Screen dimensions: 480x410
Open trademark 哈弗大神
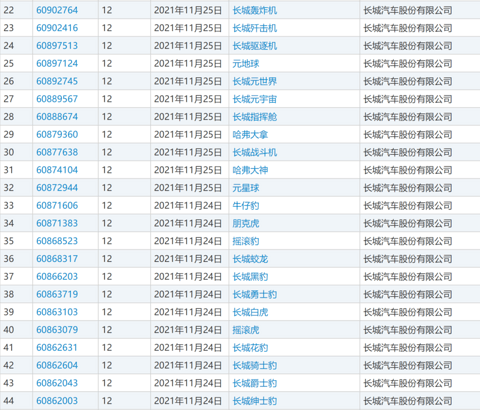click(250, 170)
